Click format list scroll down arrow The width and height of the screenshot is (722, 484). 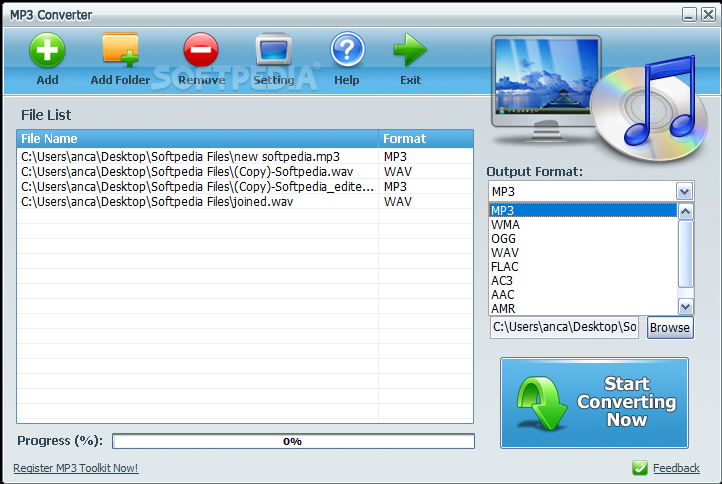[x=686, y=306]
